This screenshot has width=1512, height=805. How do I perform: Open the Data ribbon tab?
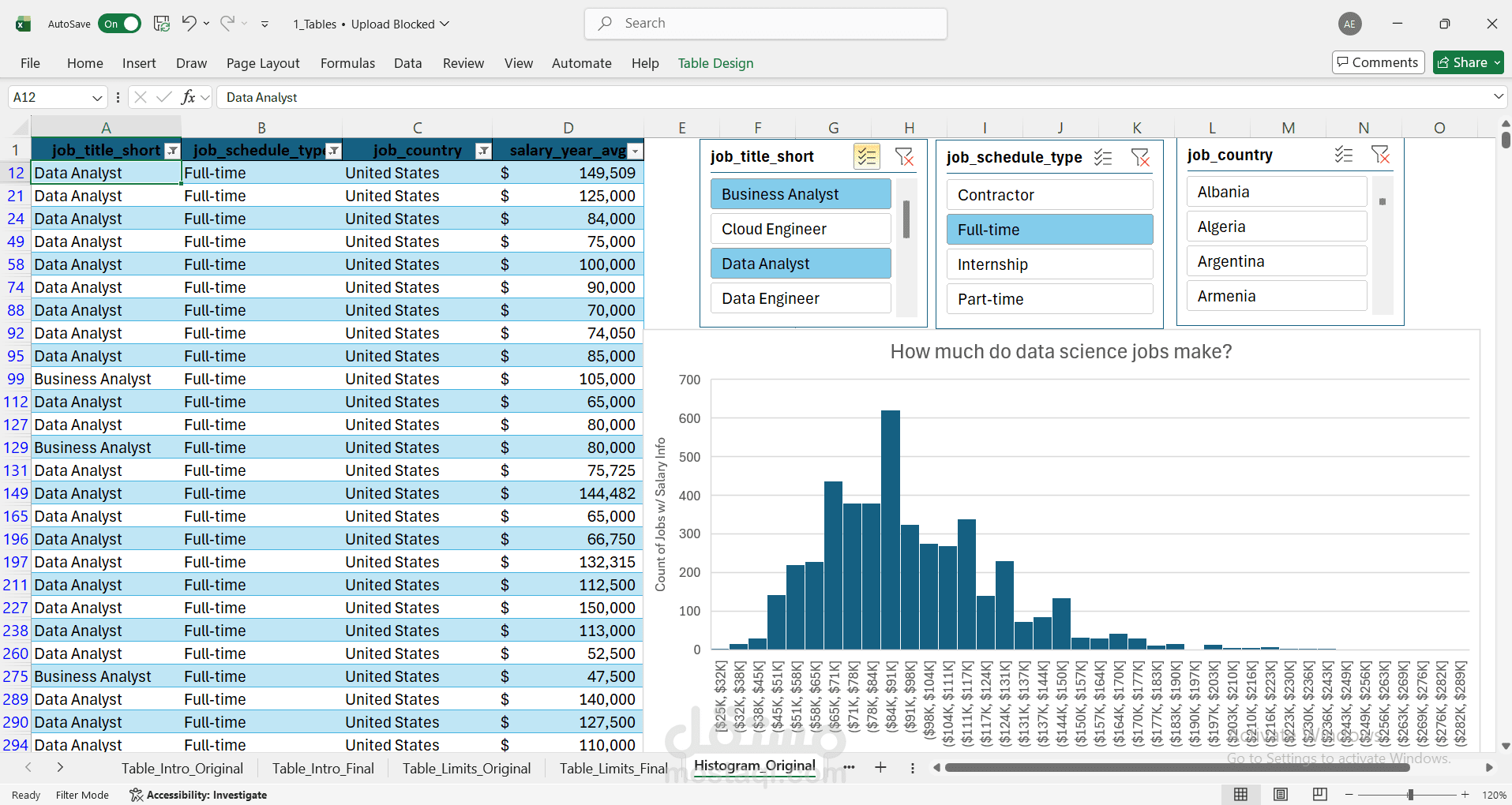408,63
